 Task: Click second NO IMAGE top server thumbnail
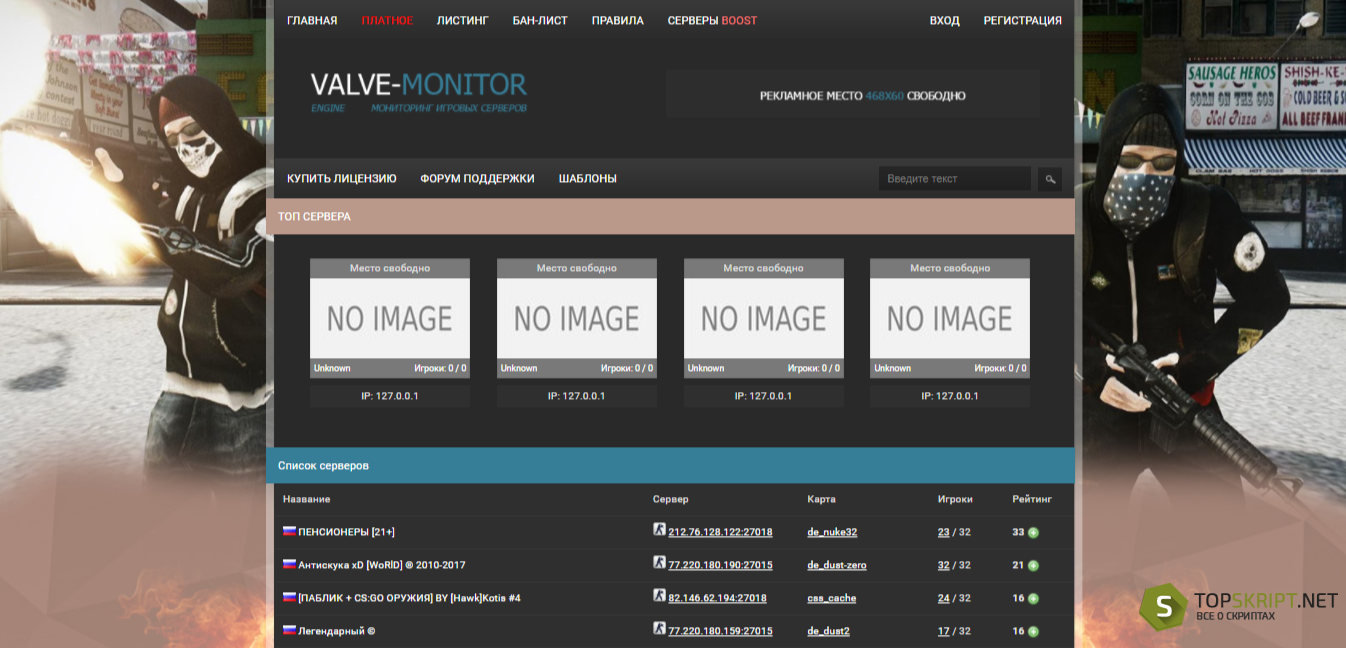click(x=577, y=318)
